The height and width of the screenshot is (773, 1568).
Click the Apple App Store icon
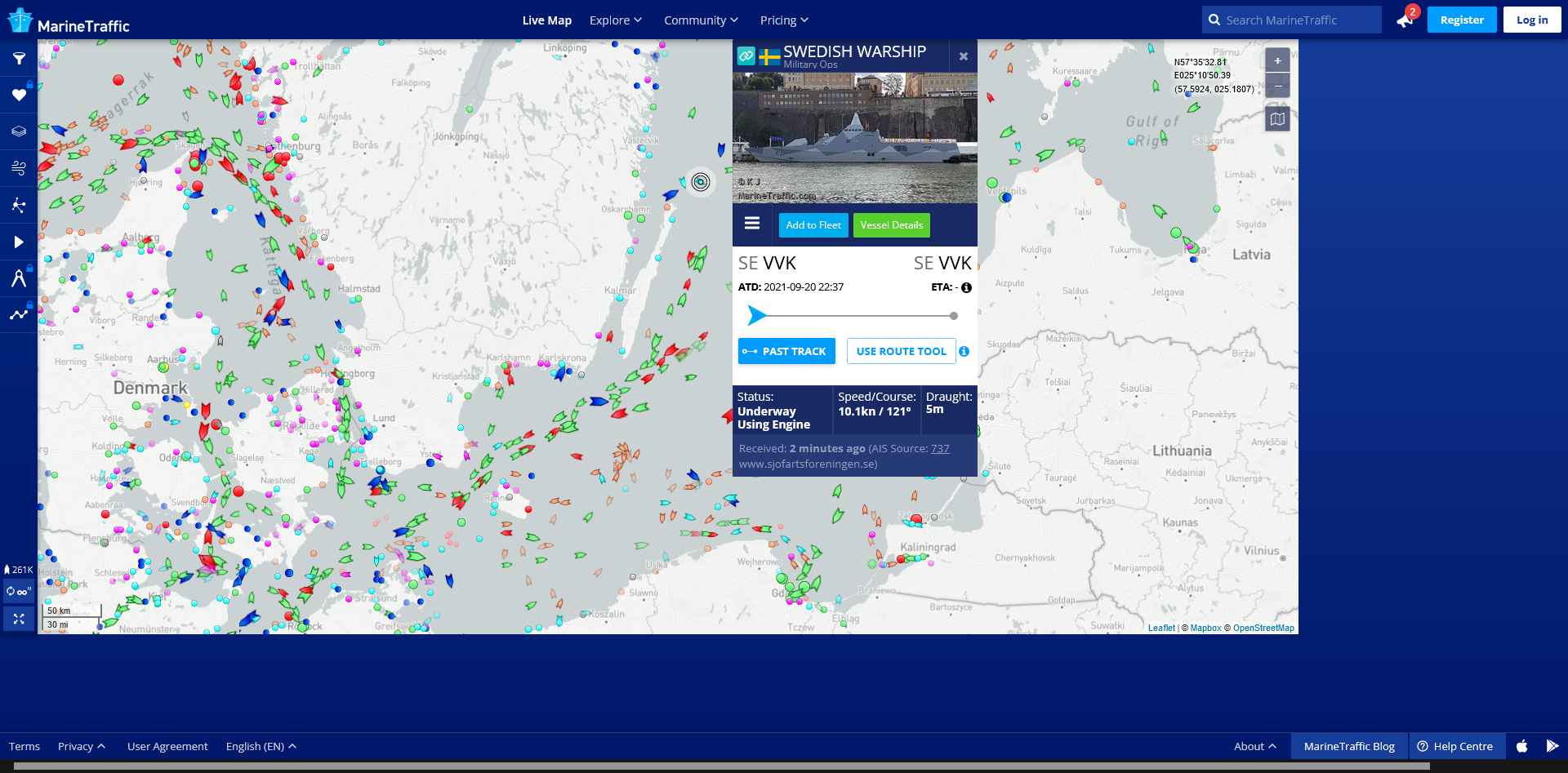(1521, 746)
